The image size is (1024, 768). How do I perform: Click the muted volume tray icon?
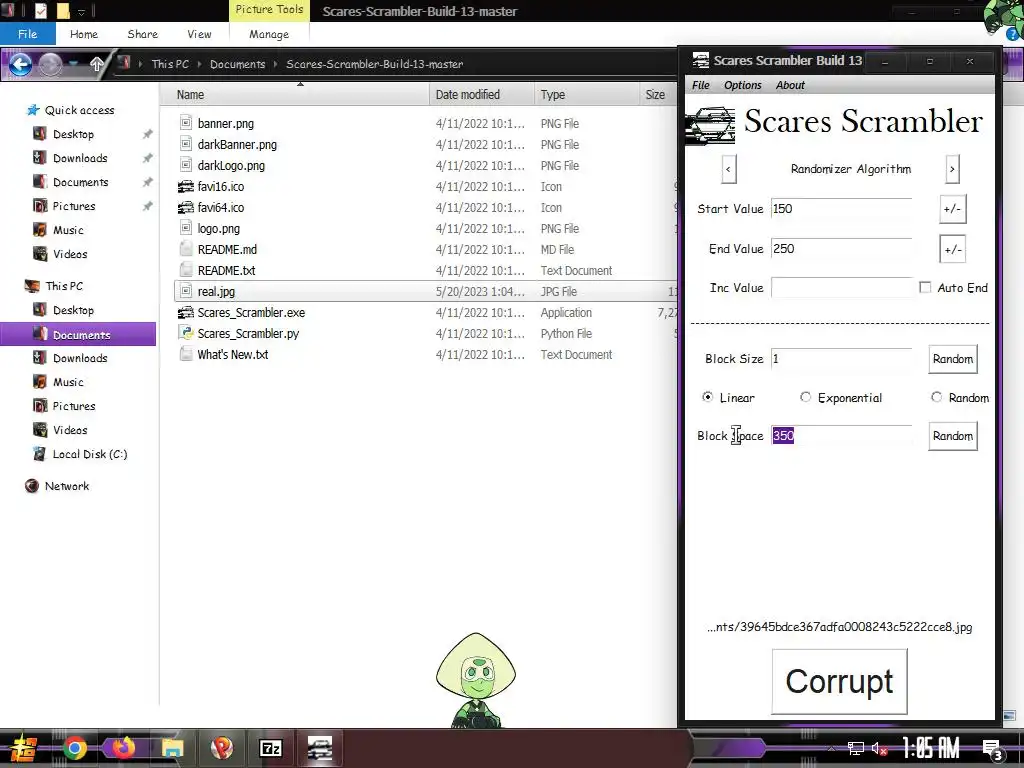(879, 748)
